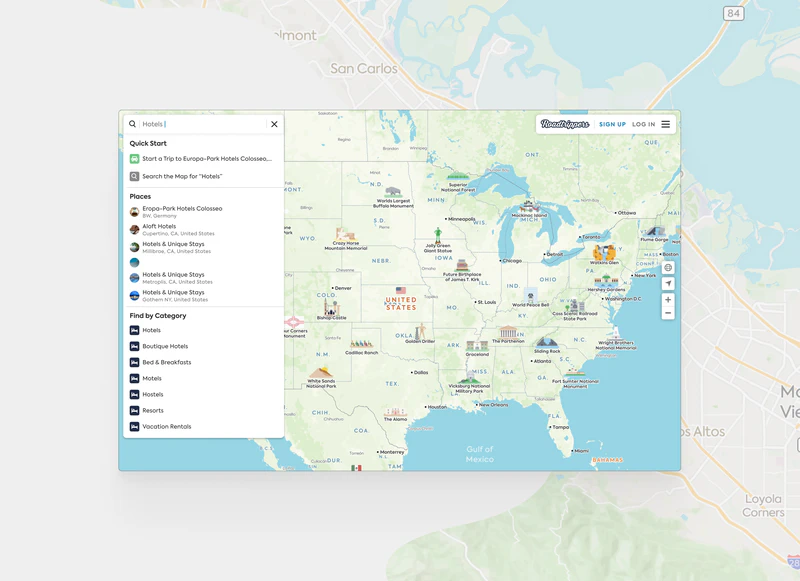800x581 pixels.
Task: Click the World's Largest Buffalo Monument marker
Action: tap(393, 193)
